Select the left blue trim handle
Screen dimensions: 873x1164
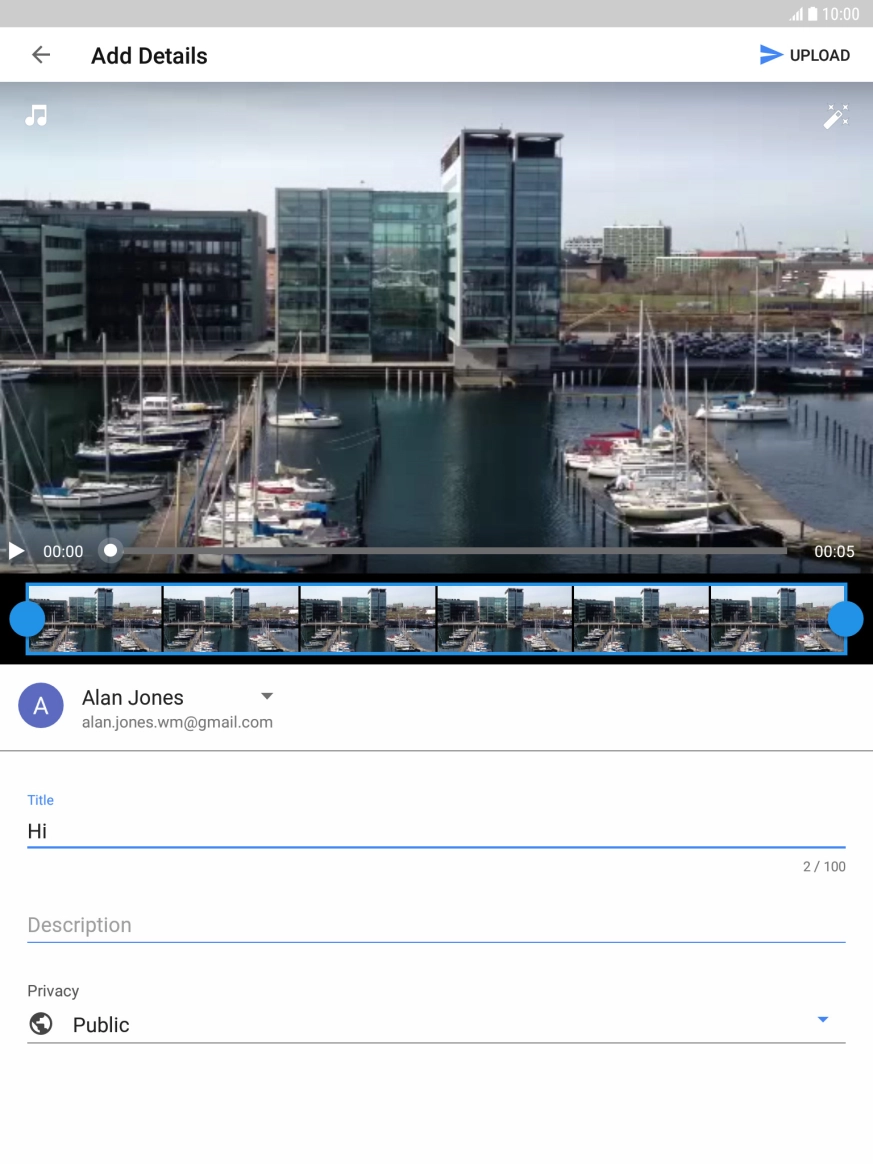click(x=27, y=618)
